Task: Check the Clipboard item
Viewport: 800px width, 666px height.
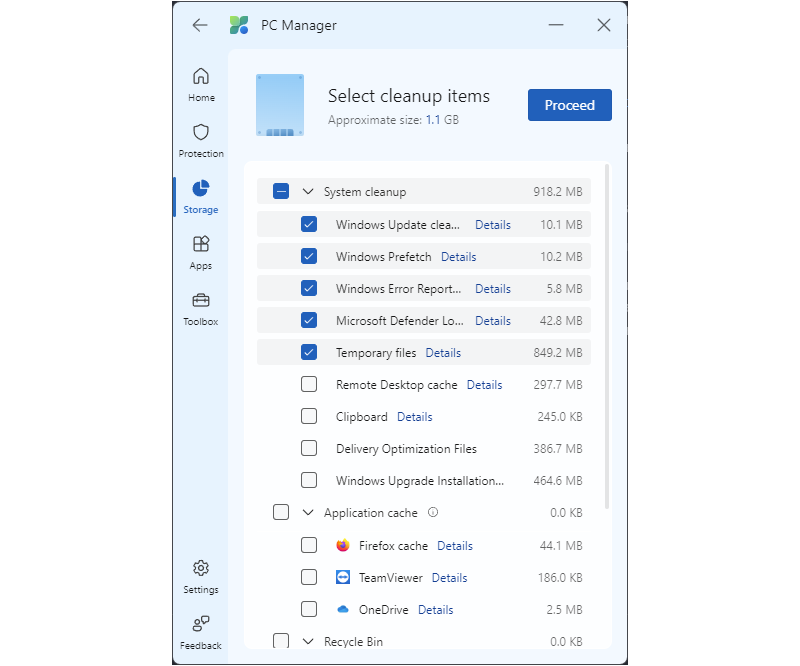Action: 309,416
